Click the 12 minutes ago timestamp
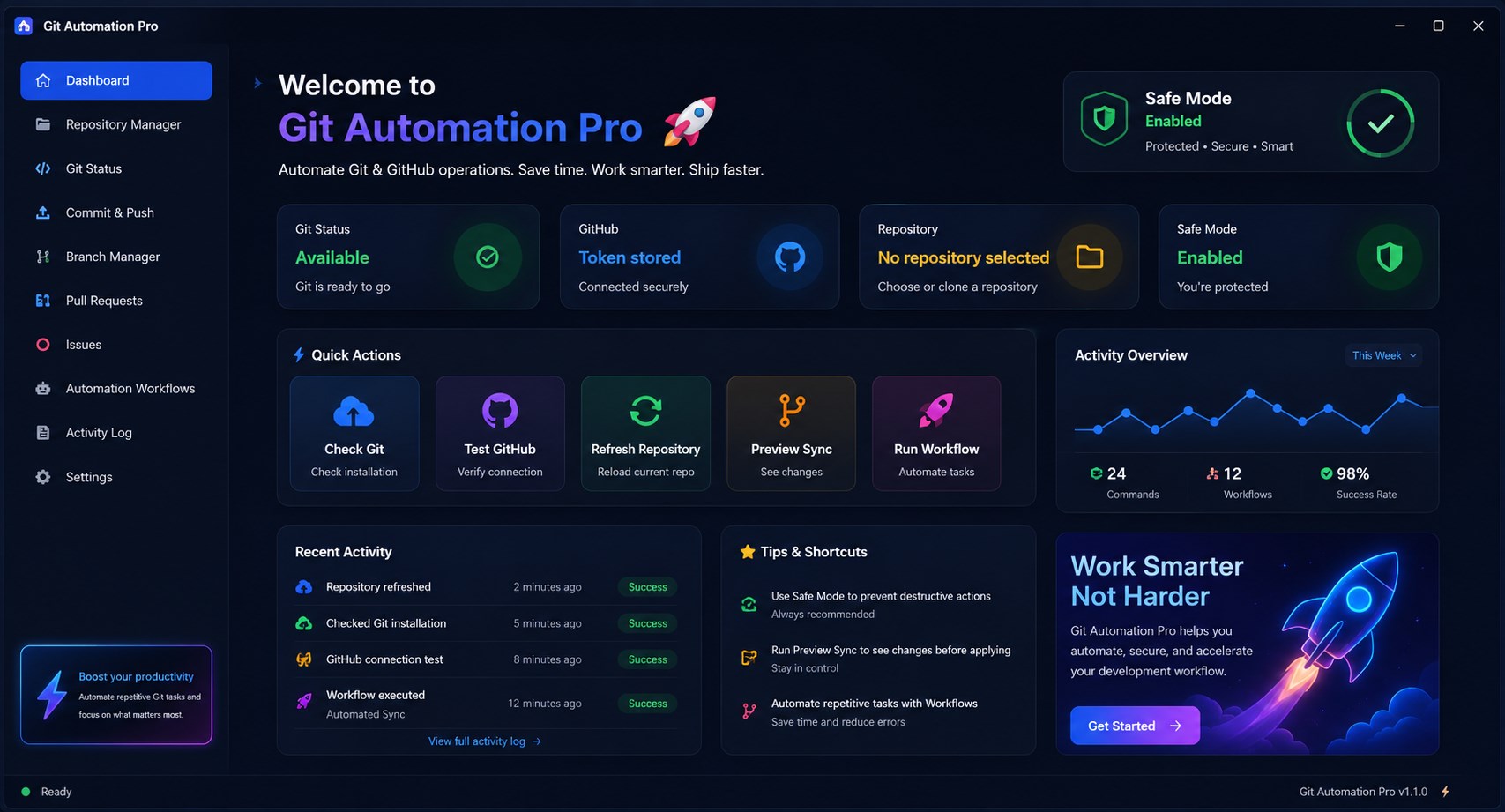This screenshot has height=812, width=1505. click(x=545, y=704)
